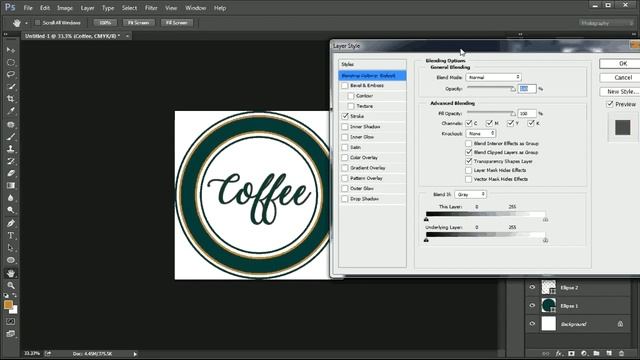The height and width of the screenshot is (360, 640).
Task: Open tool preset picker arrow
Action: pos(26,23)
